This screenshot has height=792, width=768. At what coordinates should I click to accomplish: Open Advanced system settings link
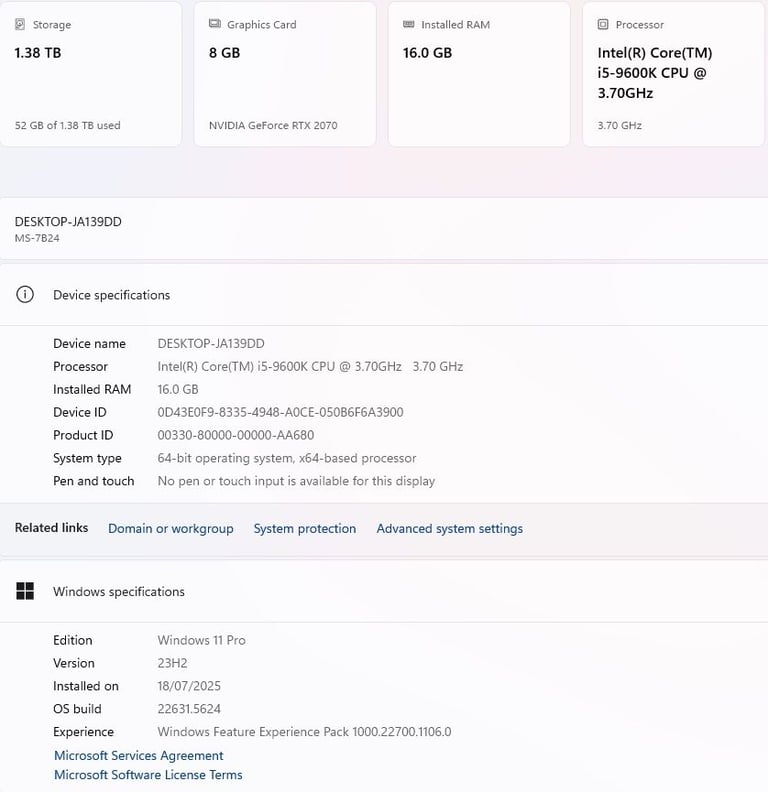[x=450, y=529]
